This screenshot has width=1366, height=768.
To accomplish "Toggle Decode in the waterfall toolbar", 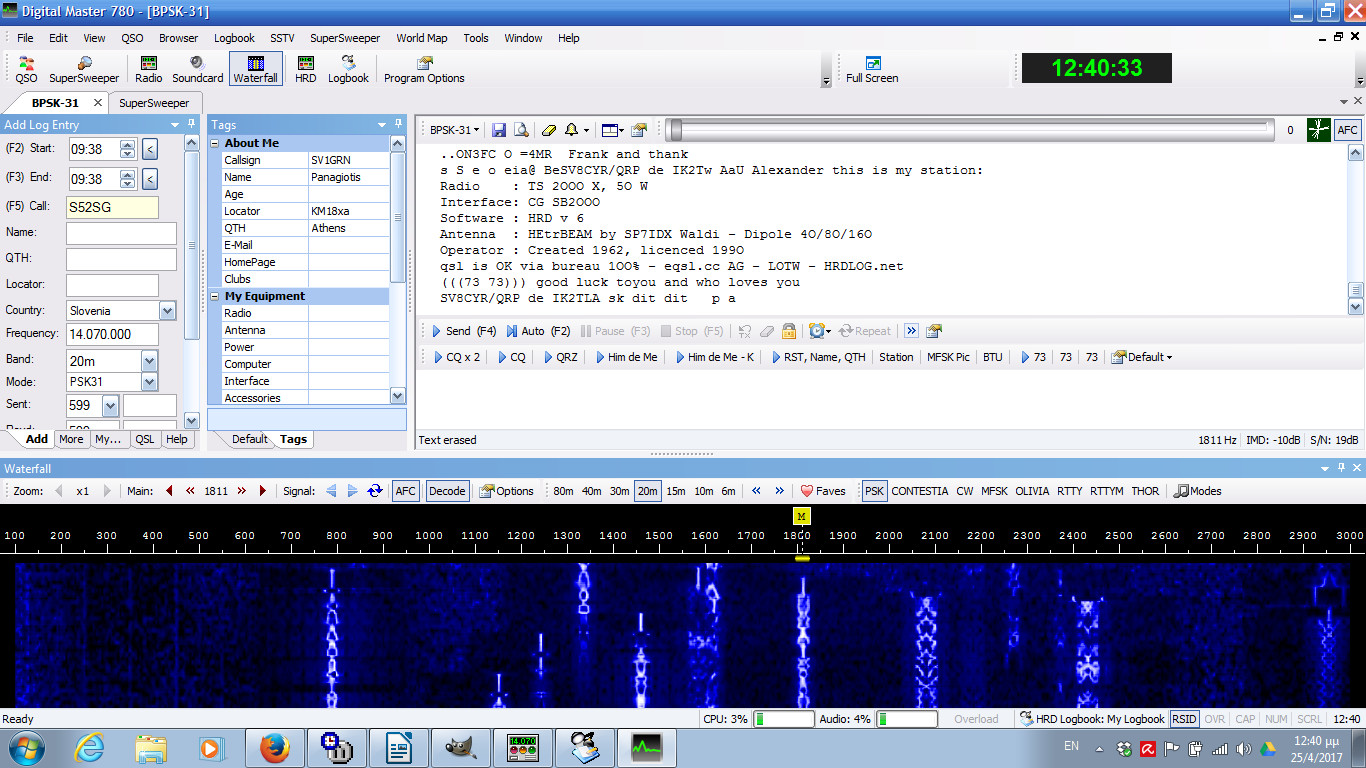I will [446, 491].
